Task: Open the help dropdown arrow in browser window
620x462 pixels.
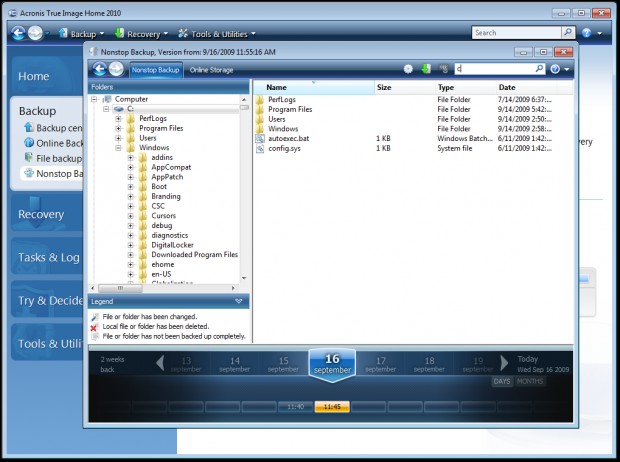Action: tap(566, 70)
